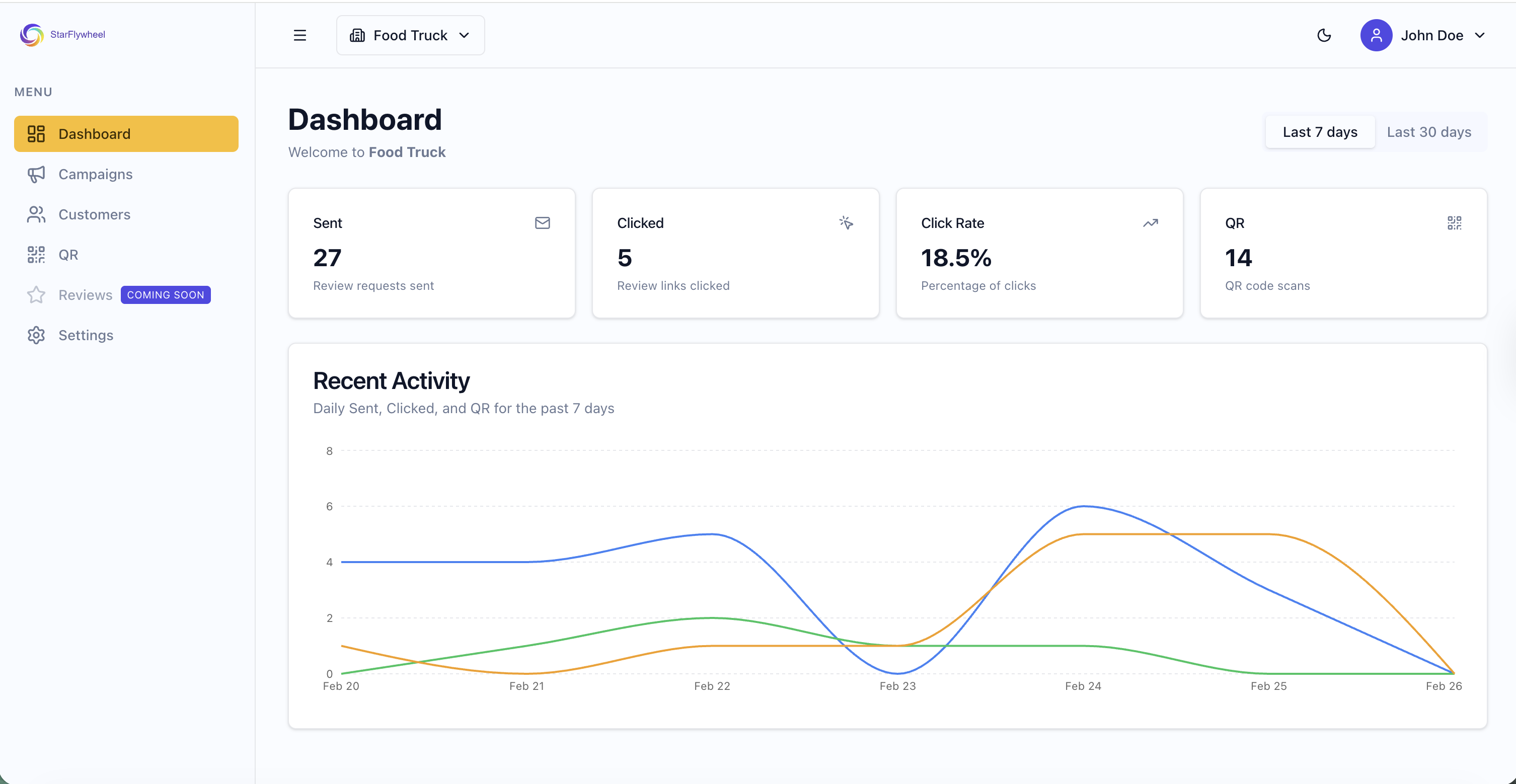Select the Customers icon in sidebar
The image size is (1516, 784).
[x=36, y=214]
